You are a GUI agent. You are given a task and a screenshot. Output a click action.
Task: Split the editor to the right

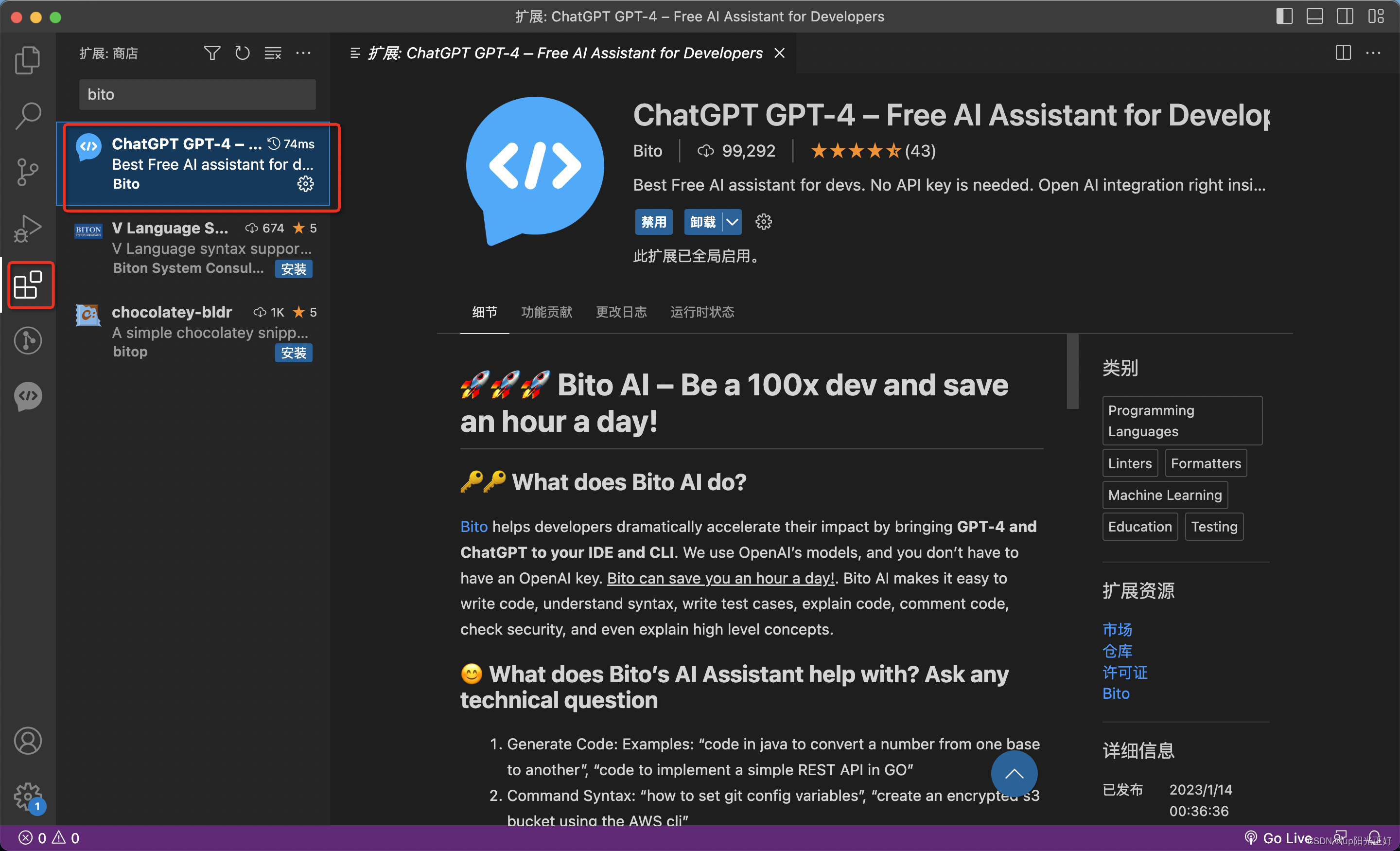(x=1343, y=53)
